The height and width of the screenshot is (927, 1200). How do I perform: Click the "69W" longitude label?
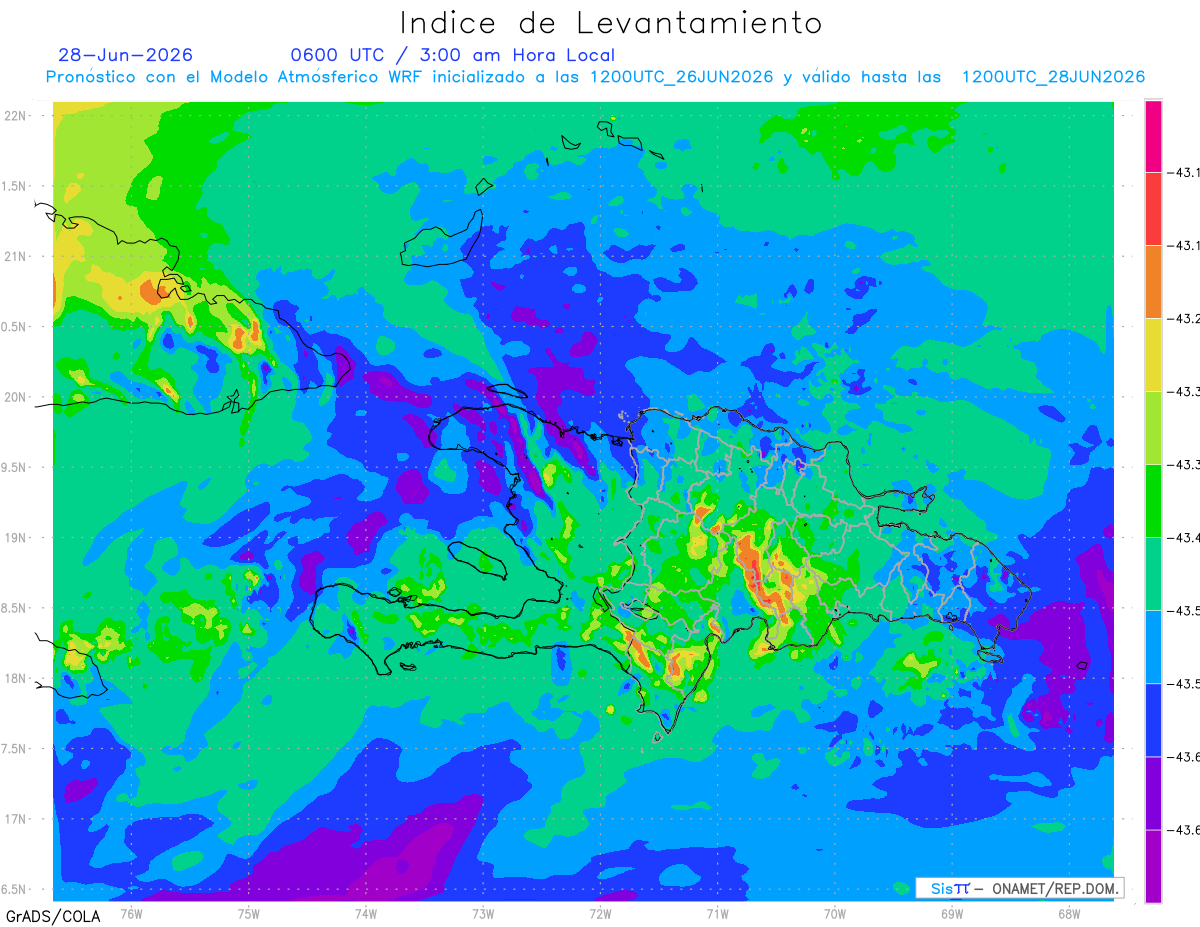(x=952, y=914)
